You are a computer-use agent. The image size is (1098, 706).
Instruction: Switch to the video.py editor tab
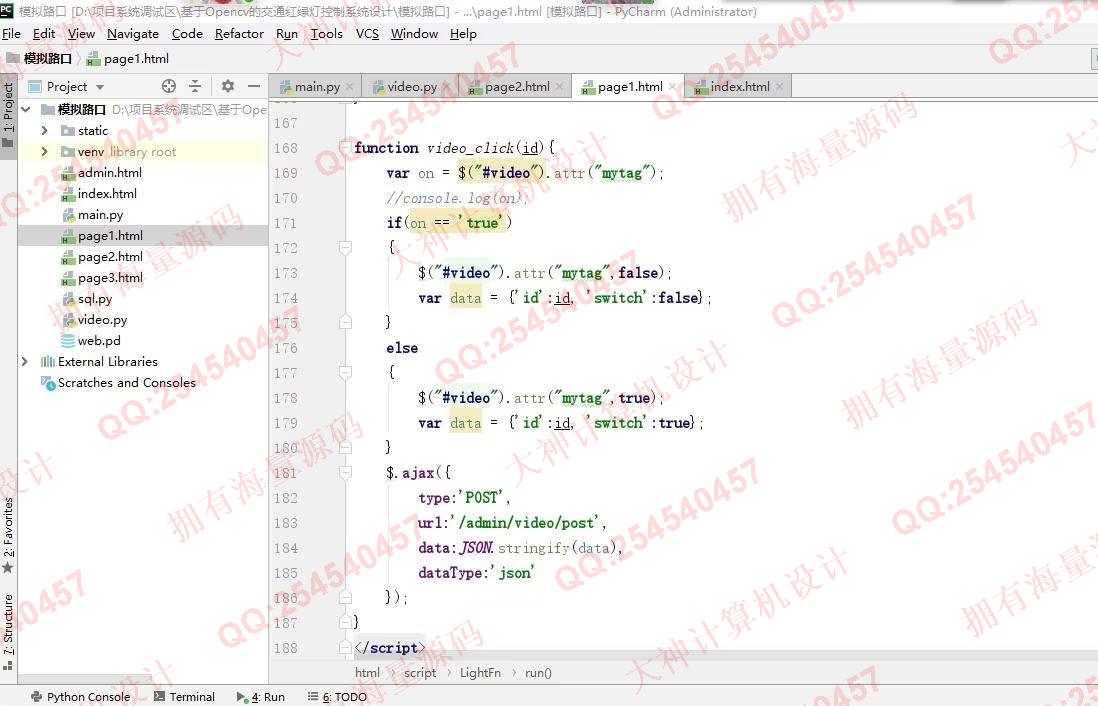click(x=412, y=87)
